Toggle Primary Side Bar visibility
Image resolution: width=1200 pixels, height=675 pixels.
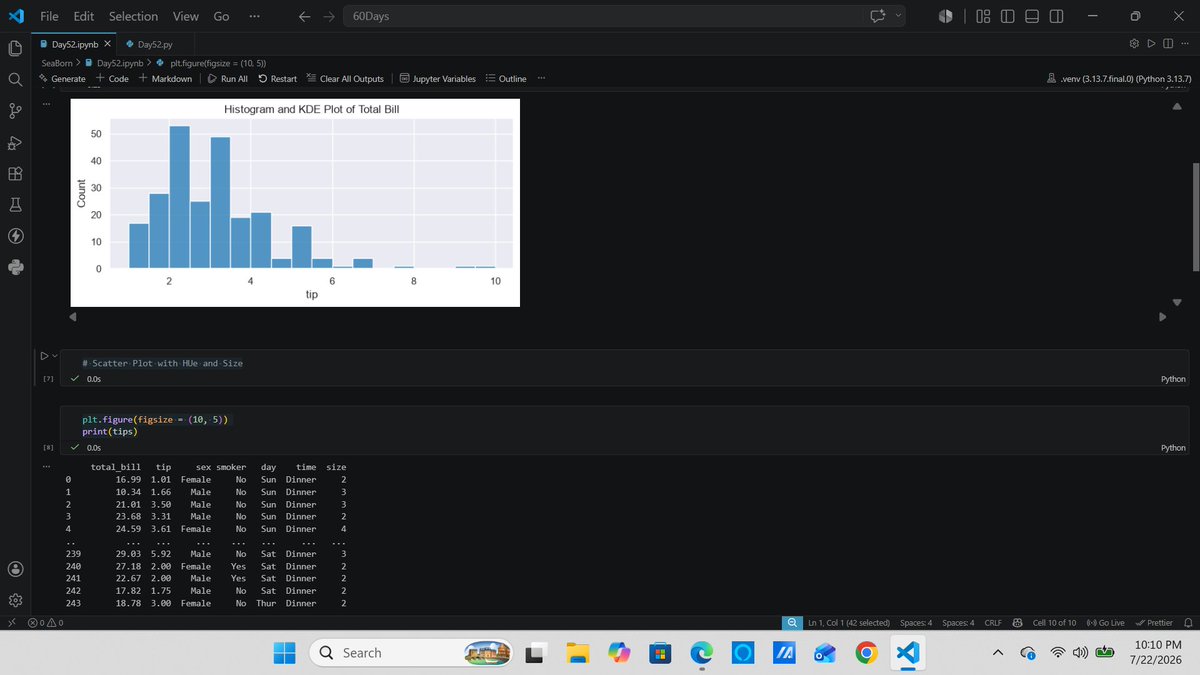(x=1007, y=16)
